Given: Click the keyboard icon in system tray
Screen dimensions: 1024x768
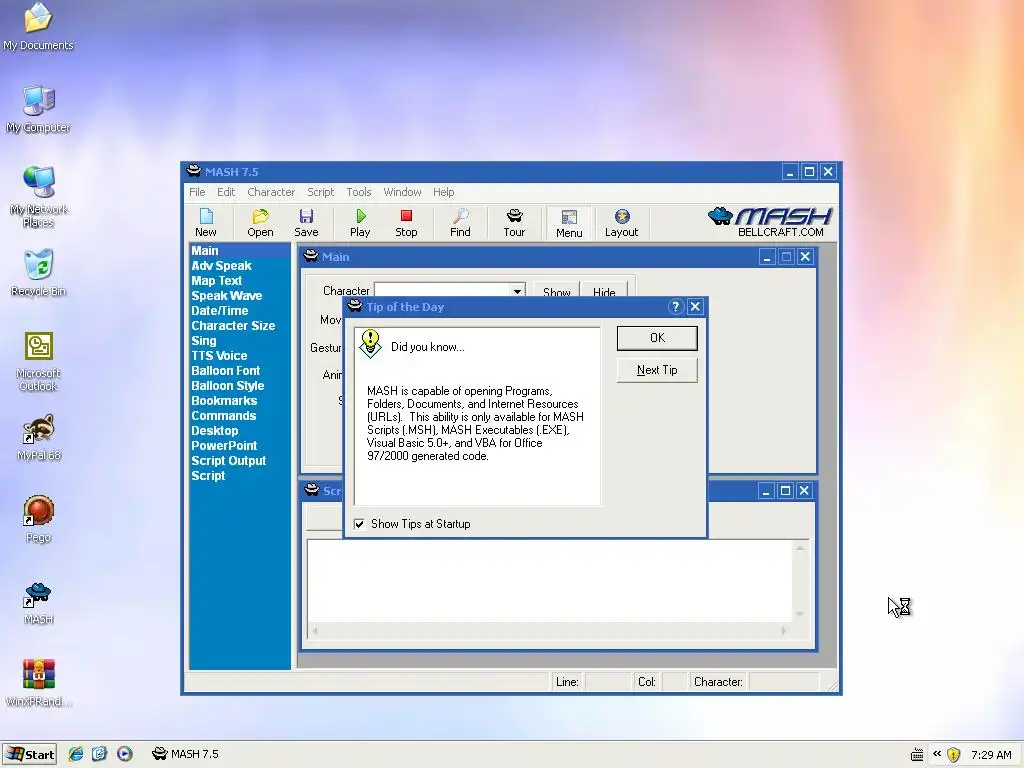Looking at the screenshot, I should click(917, 755).
